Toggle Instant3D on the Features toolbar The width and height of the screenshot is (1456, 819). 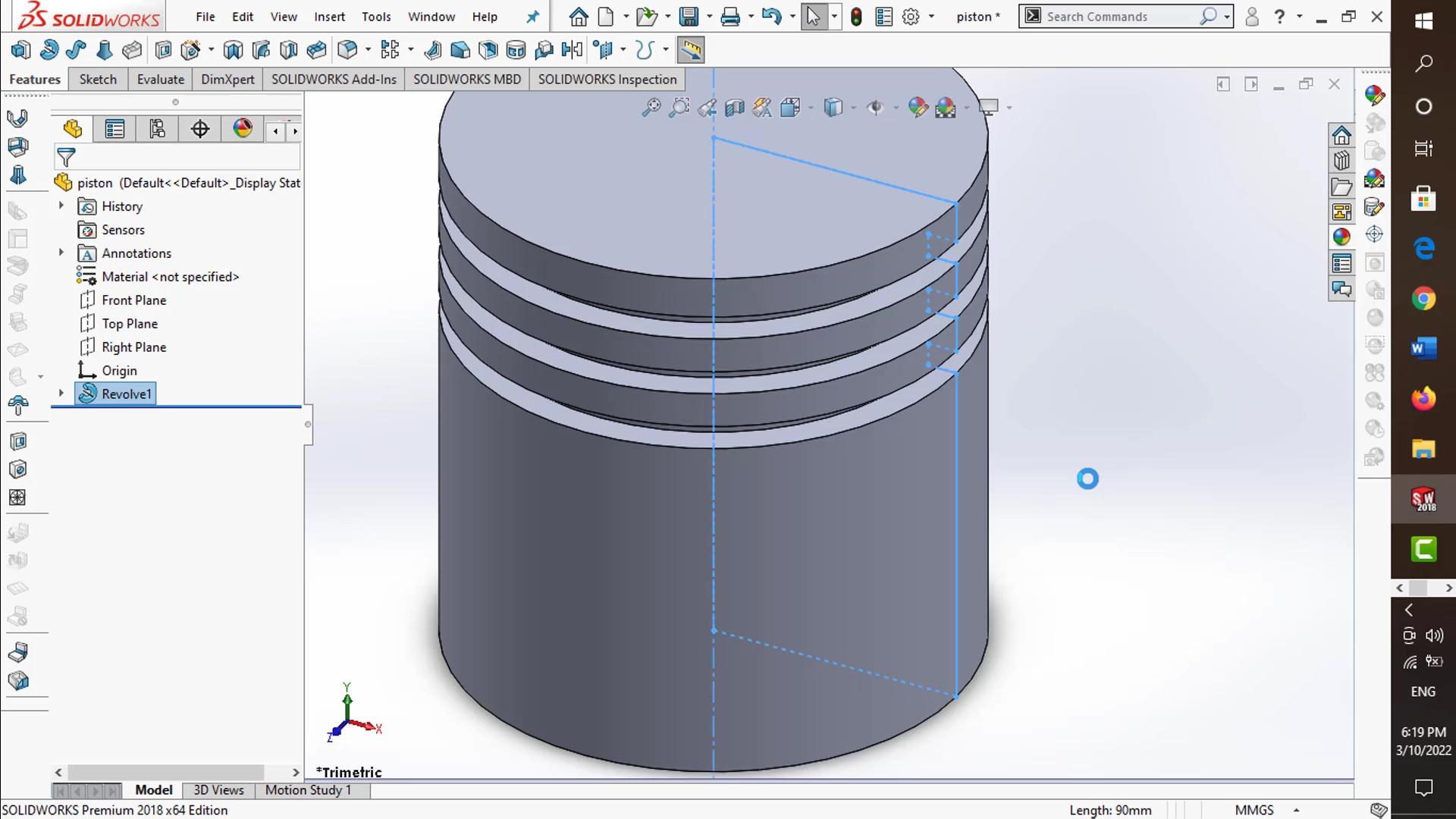[x=690, y=49]
